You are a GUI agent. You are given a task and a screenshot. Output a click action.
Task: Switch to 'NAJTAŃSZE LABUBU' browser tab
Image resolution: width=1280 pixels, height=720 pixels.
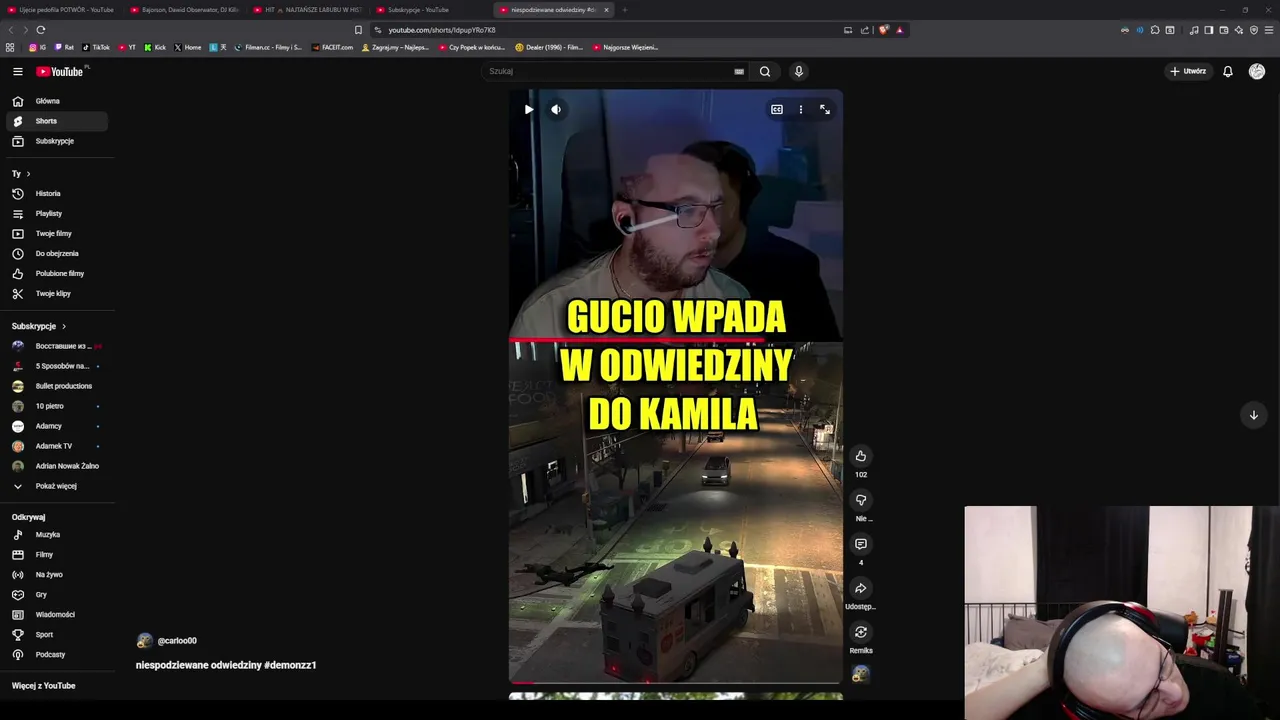(x=308, y=10)
